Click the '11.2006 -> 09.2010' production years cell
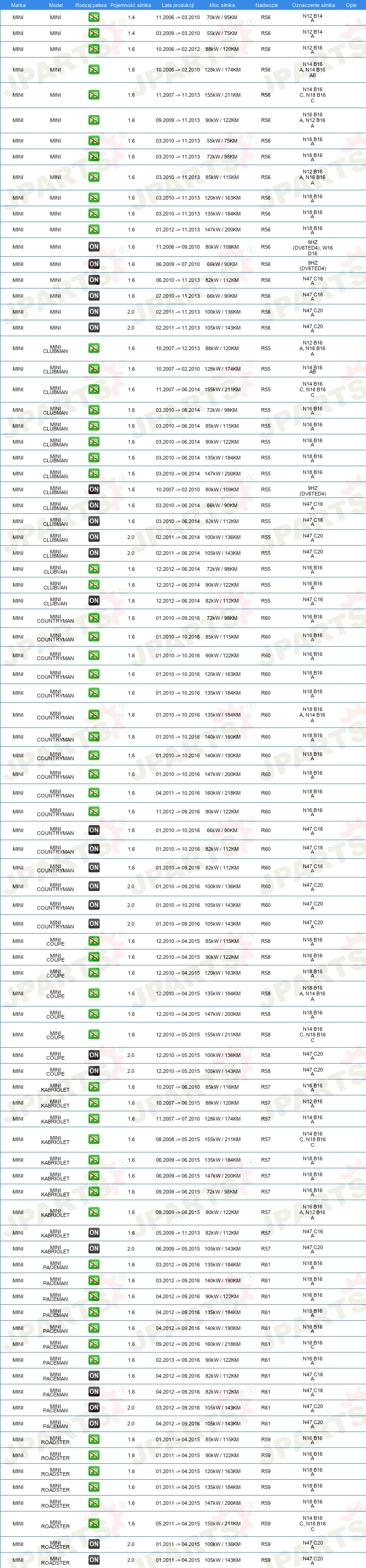 point(178,247)
